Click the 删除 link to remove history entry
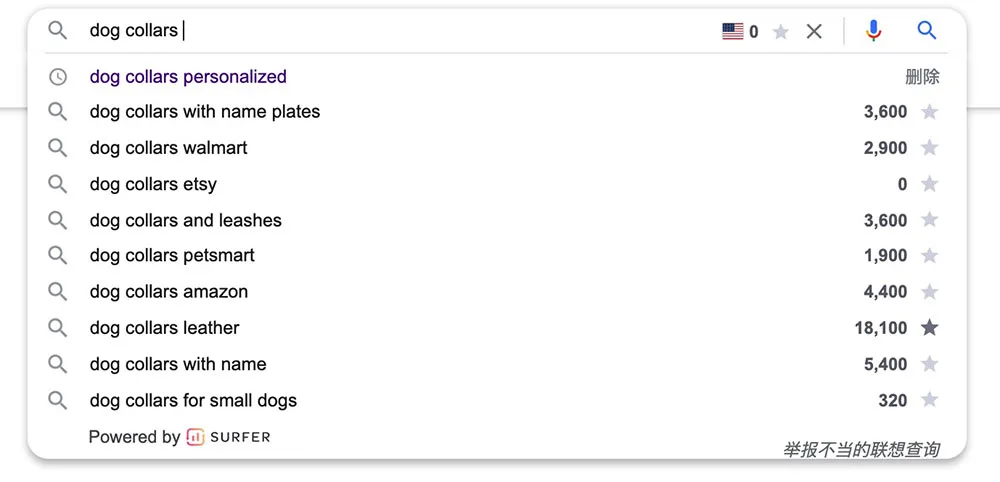The height and width of the screenshot is (482, 1000). pos(922,77)
